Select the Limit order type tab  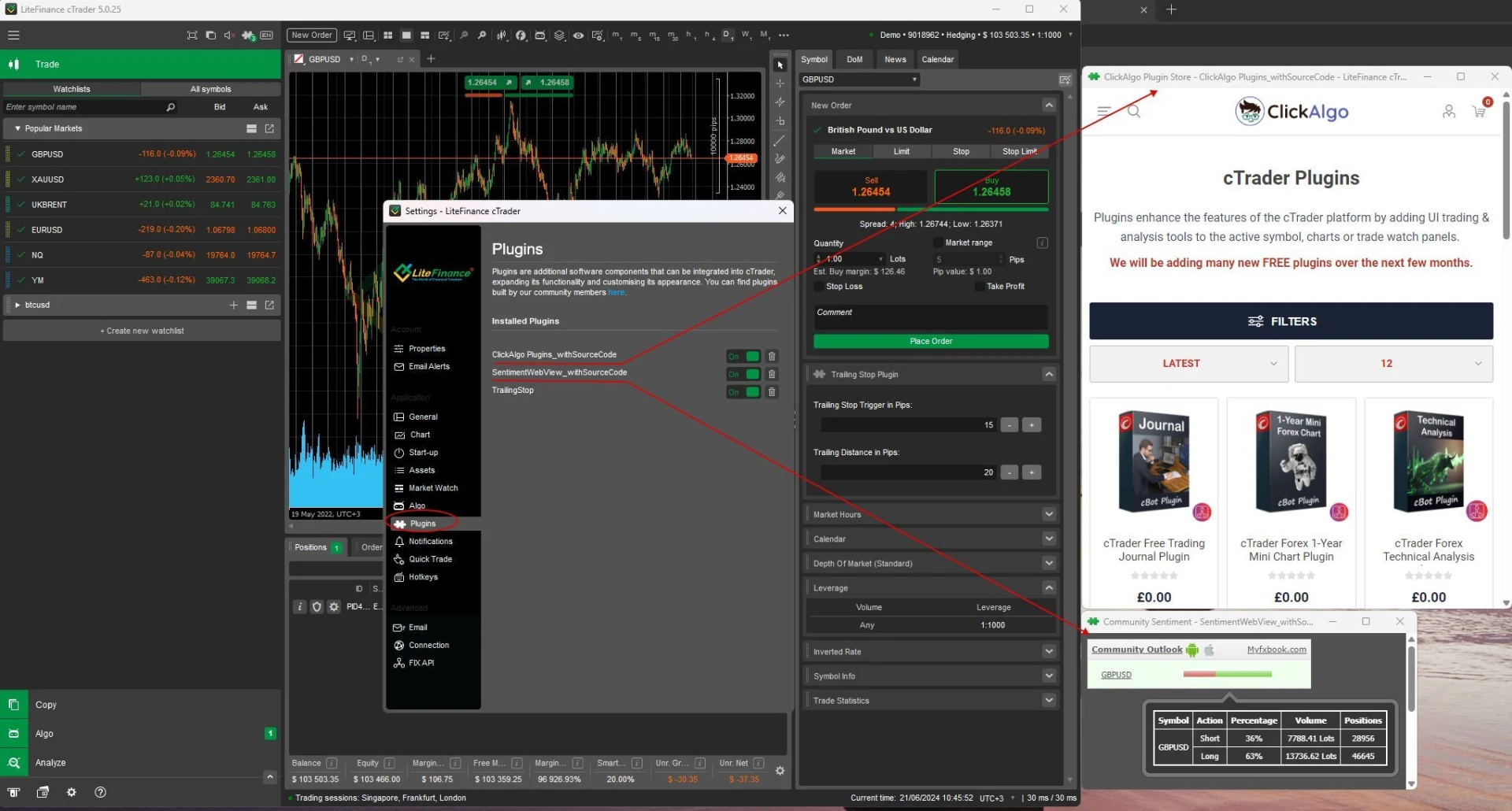coord(902,152)
